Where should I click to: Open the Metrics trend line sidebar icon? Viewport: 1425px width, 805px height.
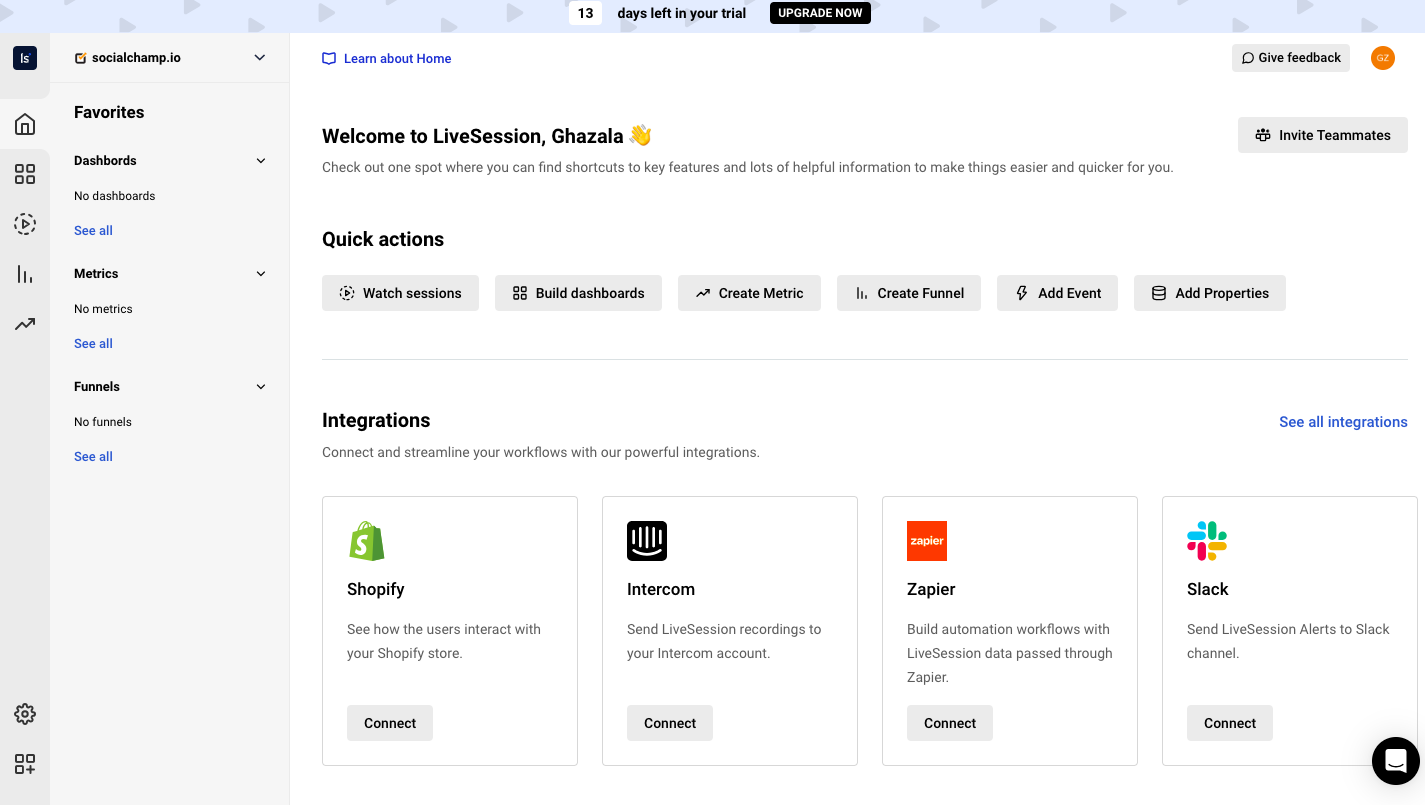pos(25,324)
